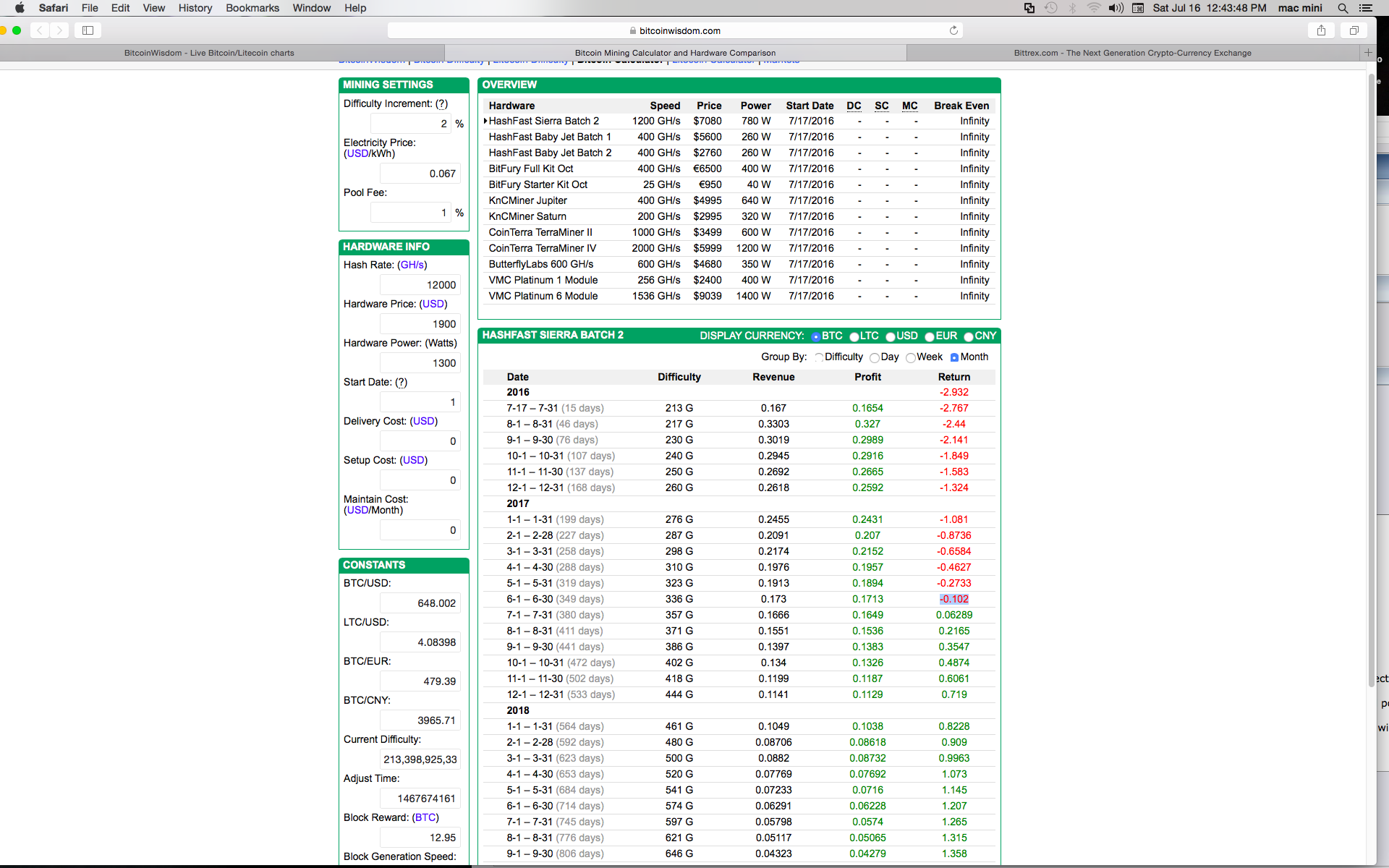This screenshot has width=1389, height=868.
Task: Click the Pool Fee input field
Action: (x=411, y=213)
